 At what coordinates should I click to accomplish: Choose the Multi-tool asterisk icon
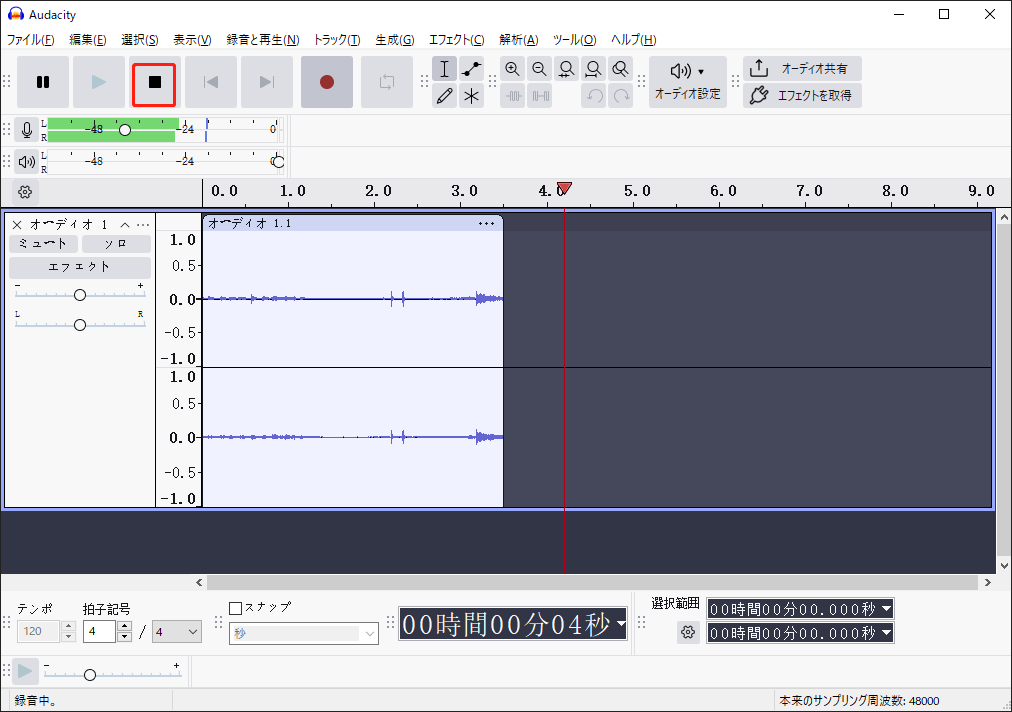click(472, 96)
